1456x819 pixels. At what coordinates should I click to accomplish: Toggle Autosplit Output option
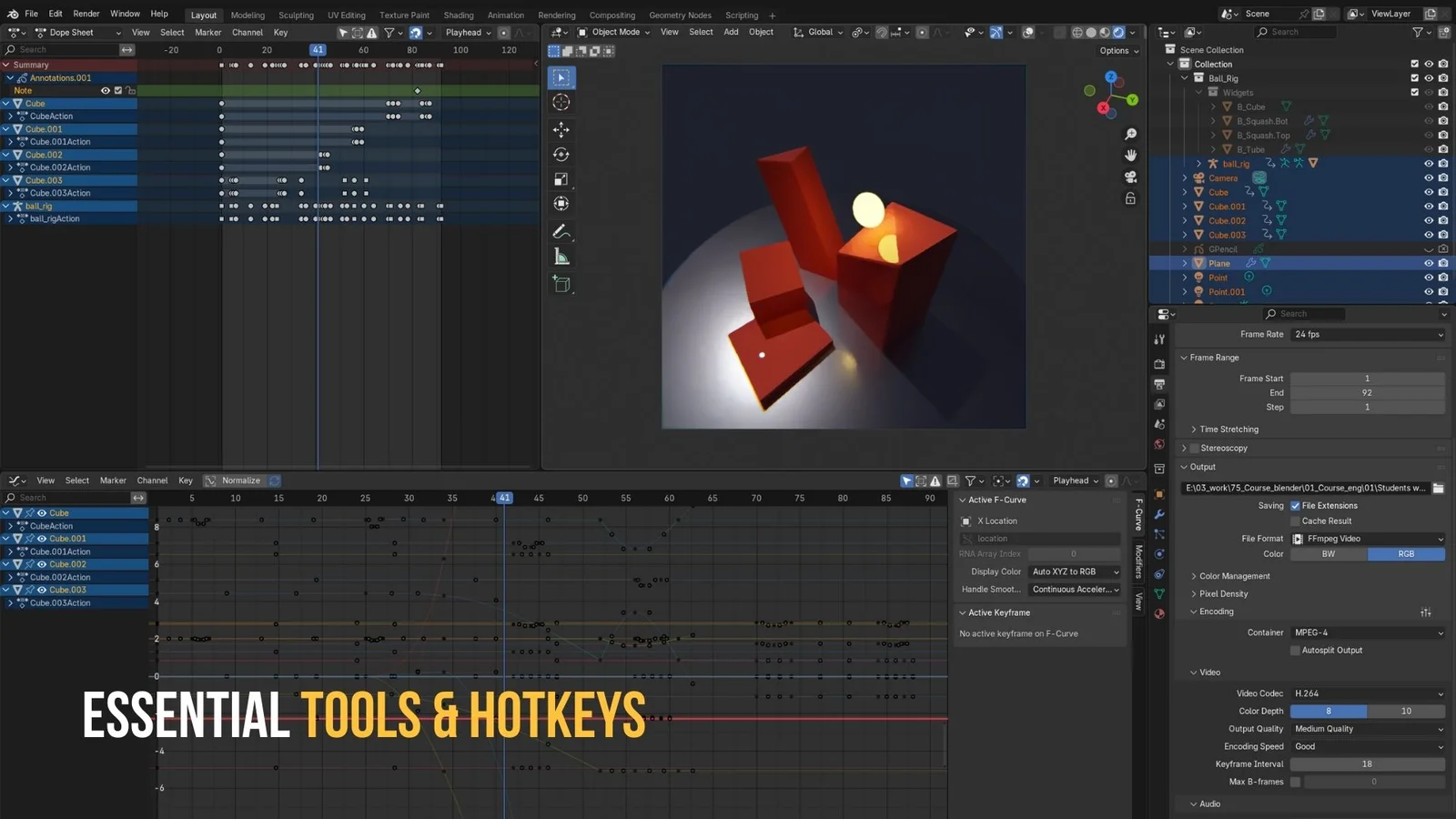click(x=1295, y=650)
